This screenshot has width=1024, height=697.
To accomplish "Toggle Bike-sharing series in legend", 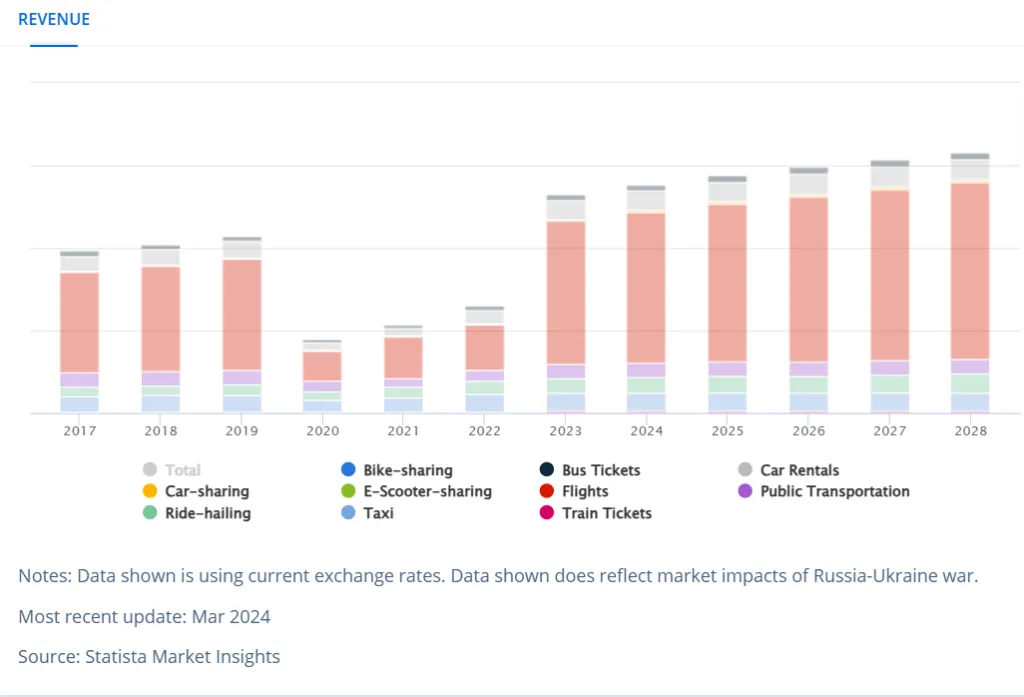I will tap(407, 470).
